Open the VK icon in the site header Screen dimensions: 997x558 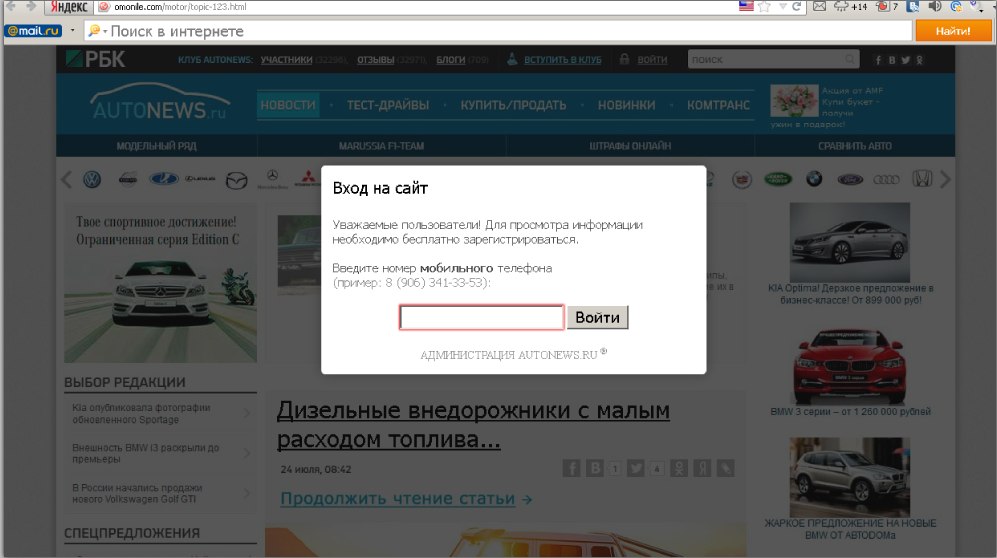click(x=891, y=60)
